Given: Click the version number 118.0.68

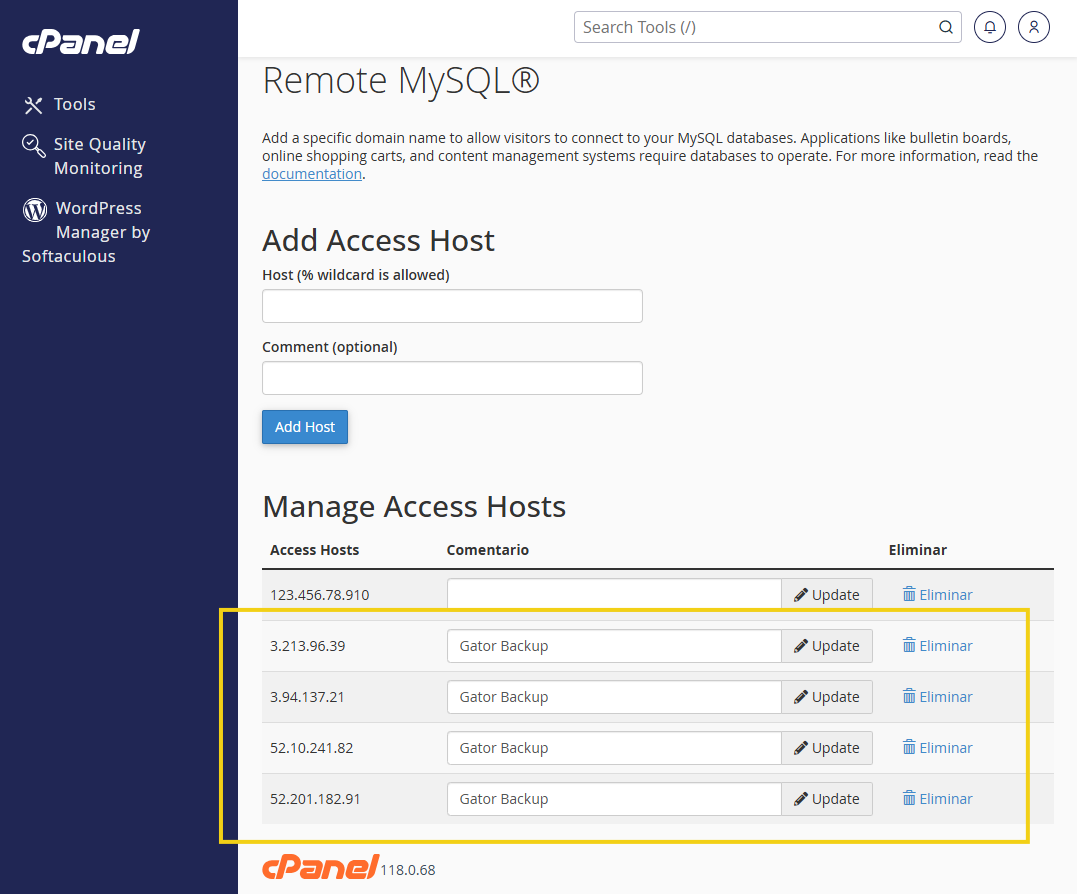Looking at the screenshot, I should pos(408,870).
